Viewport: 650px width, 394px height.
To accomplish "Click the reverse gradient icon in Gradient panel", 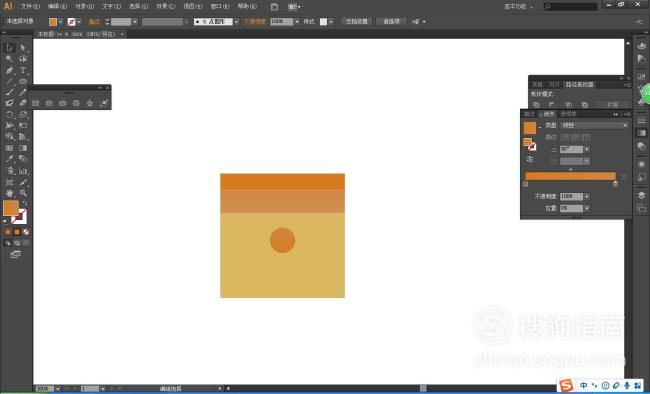I will pyautogui.click(x=530, y=159).
